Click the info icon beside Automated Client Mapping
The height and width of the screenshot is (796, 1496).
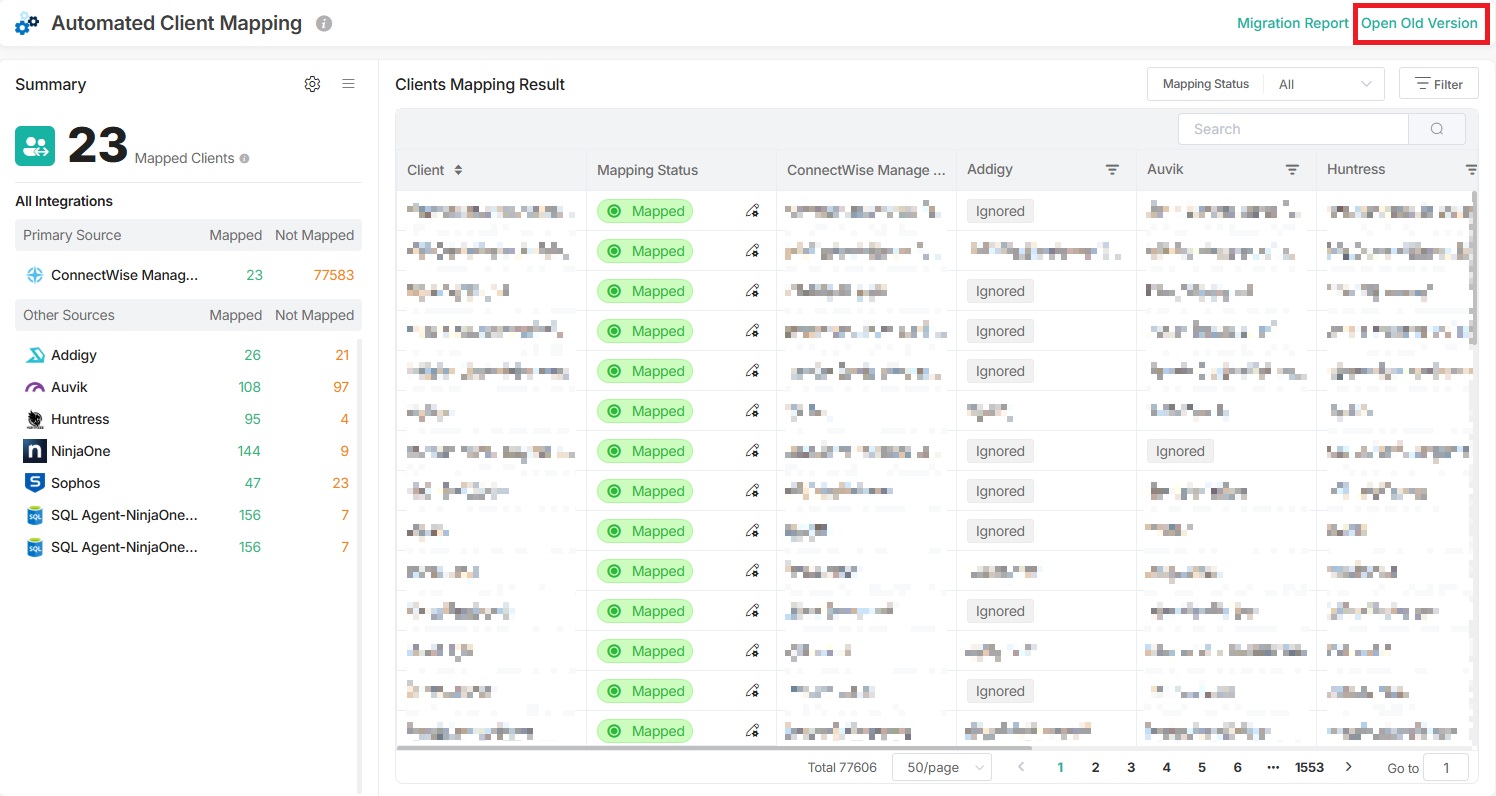(x=323, y=23)
